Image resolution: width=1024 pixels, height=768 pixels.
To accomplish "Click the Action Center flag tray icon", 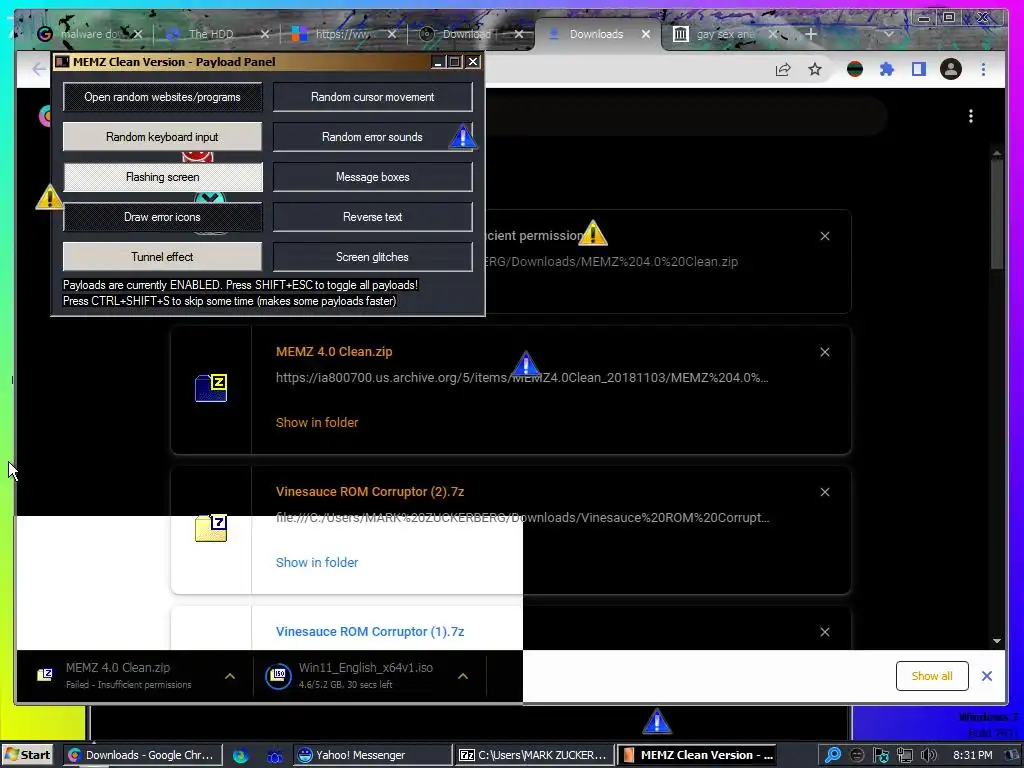I will pos(880,755).
